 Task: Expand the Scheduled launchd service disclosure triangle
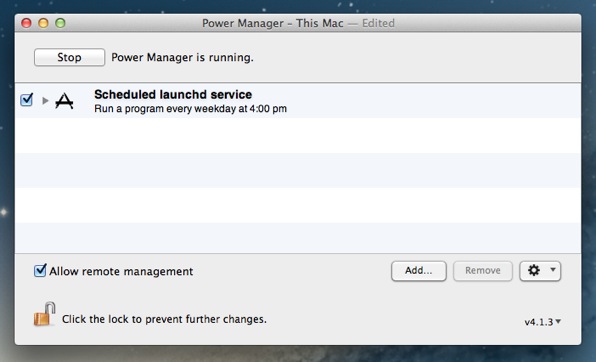tap(45, 100)
